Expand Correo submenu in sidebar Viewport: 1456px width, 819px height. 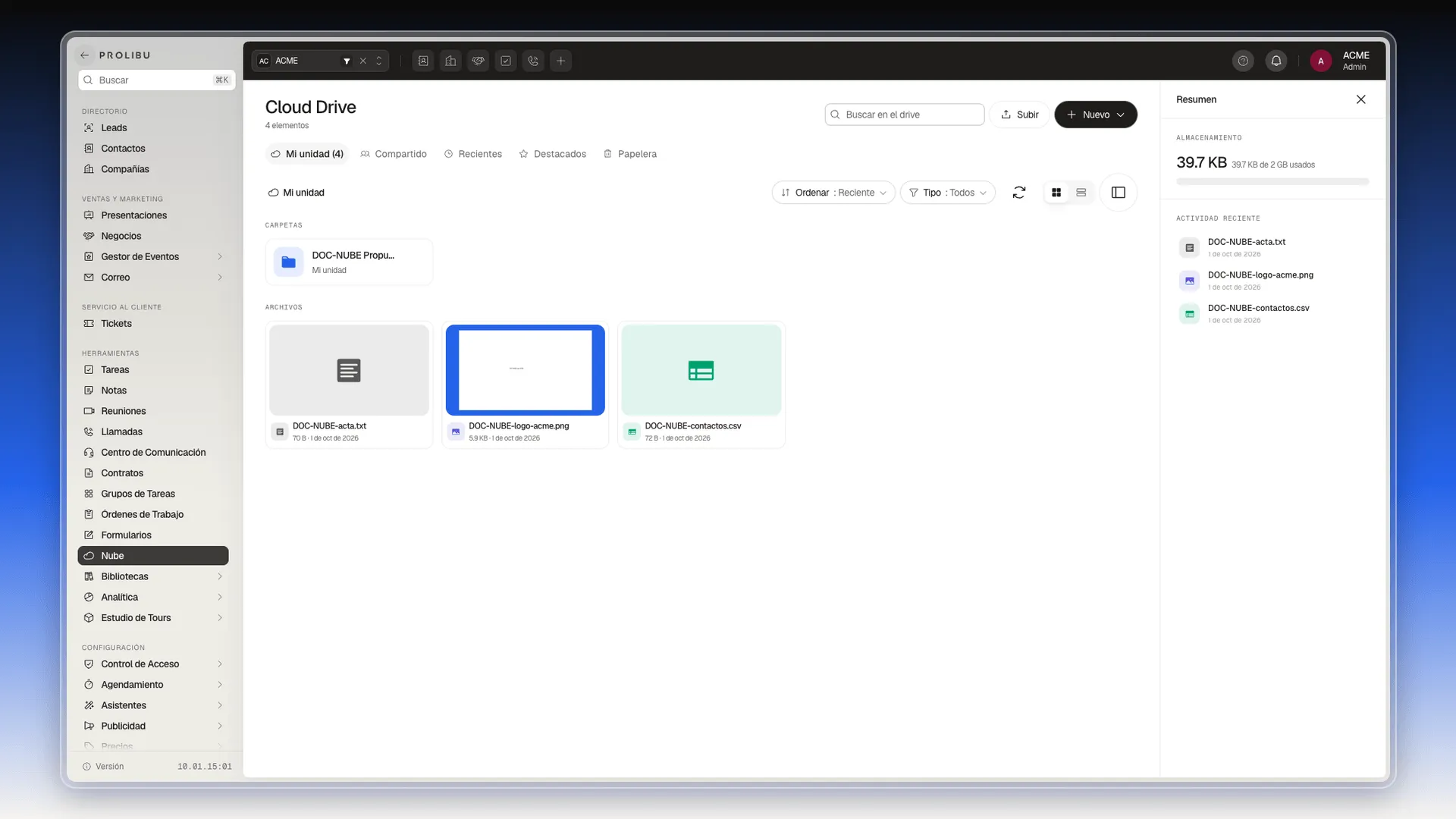(x=220, y=278)
